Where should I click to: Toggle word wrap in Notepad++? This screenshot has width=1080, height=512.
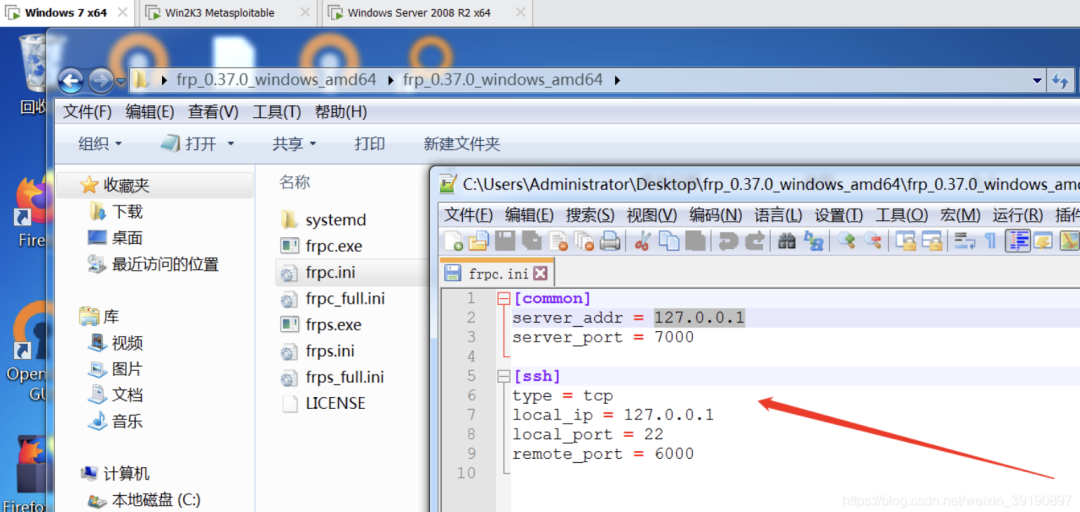pos(965,240)
